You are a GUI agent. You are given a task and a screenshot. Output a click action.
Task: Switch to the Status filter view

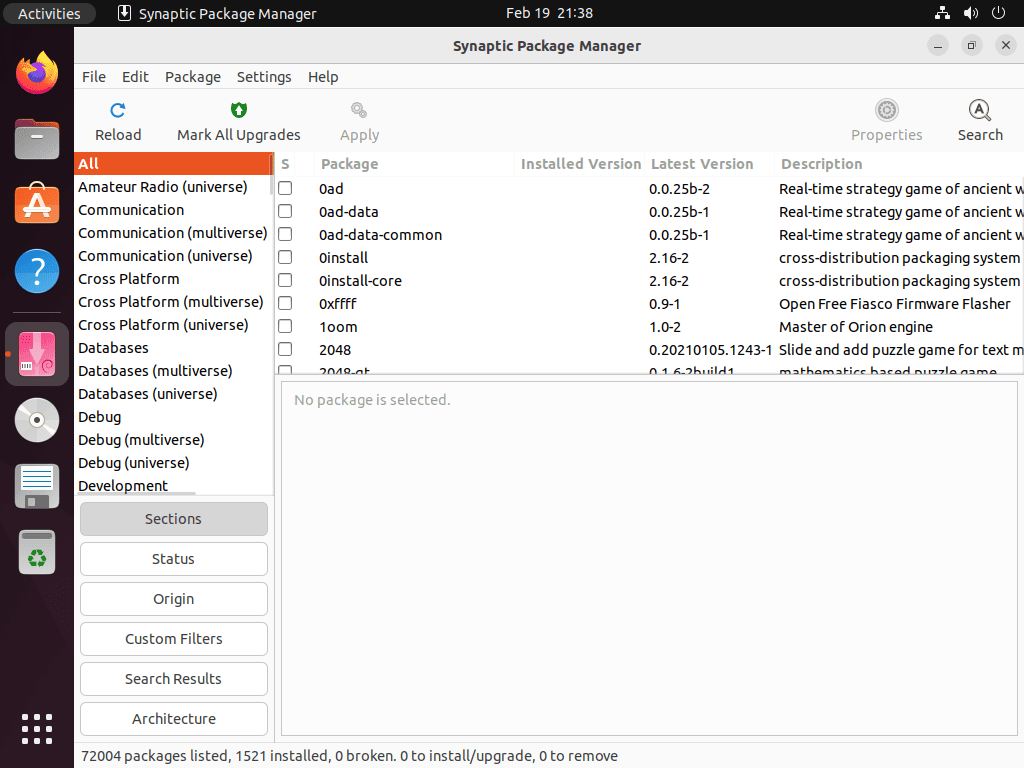[x=173, y=559]
